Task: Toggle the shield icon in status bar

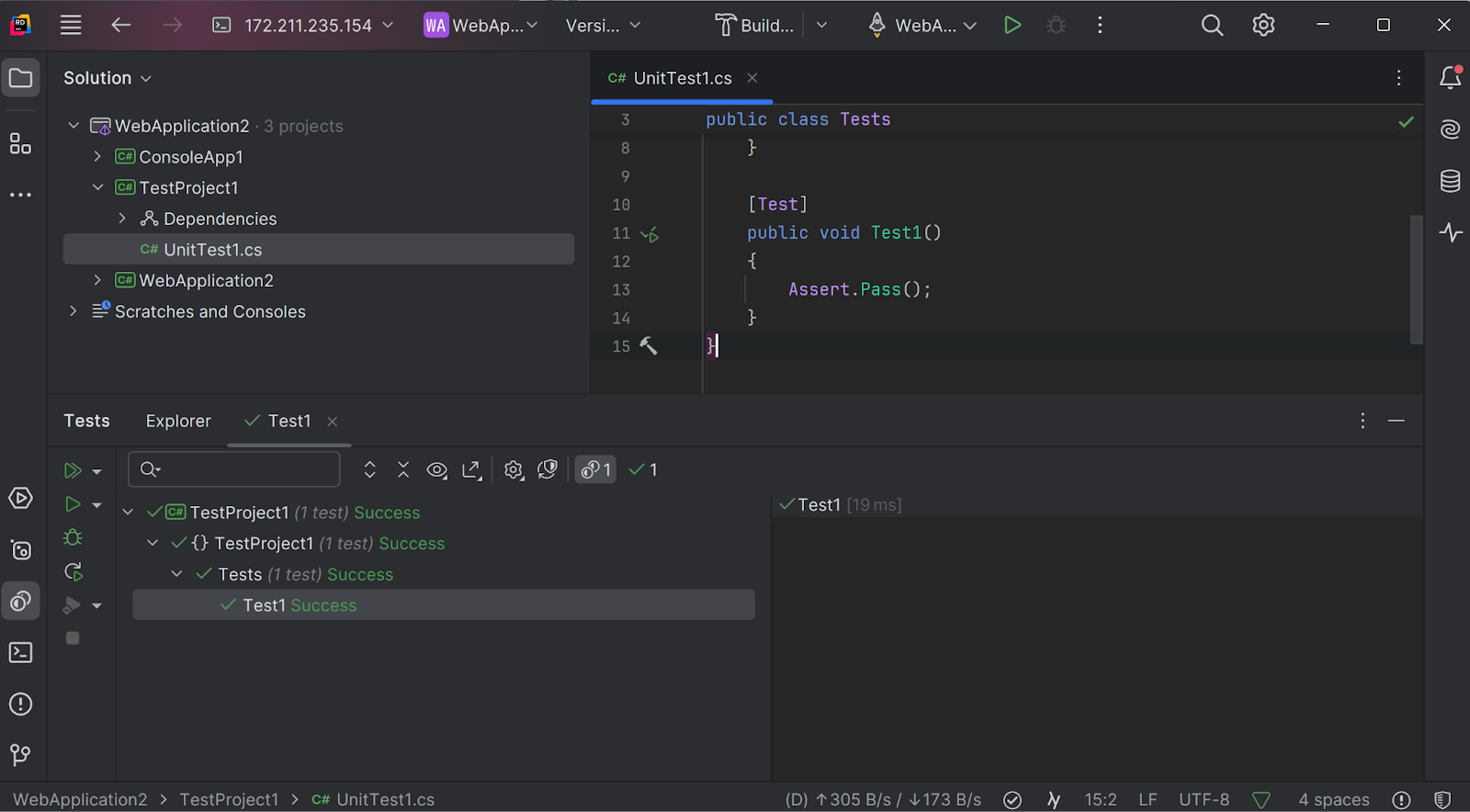Action: pyautogui.click(x=1442, y=800)
